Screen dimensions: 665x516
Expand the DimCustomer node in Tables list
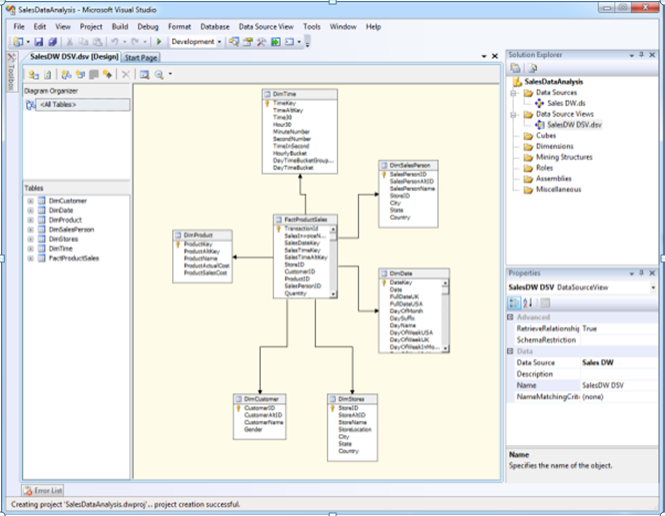(31, 201)
